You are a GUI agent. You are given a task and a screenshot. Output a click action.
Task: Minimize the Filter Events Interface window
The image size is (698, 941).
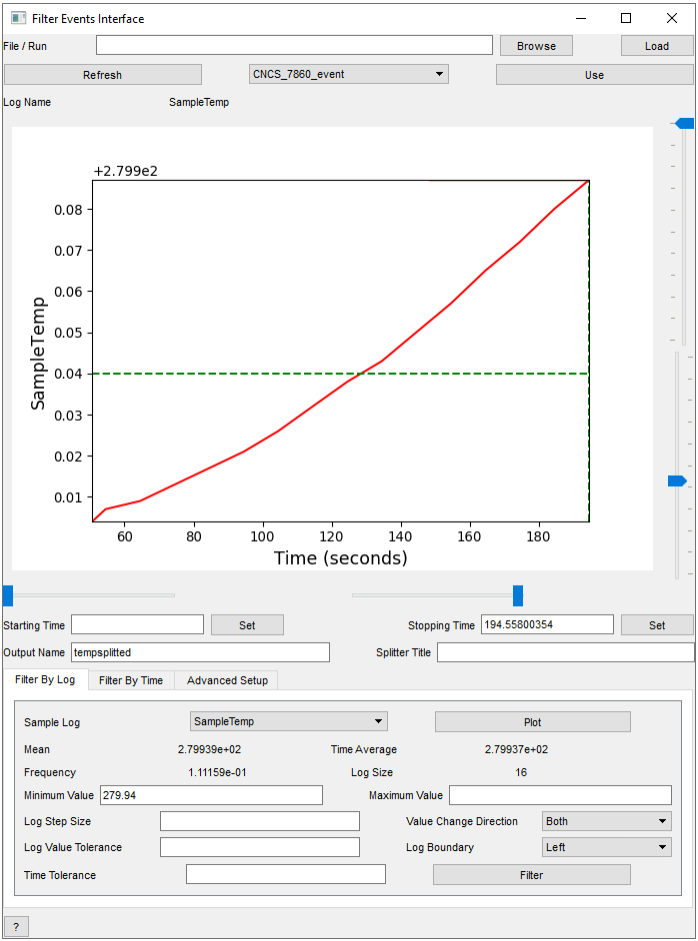(x=581, y=18)
